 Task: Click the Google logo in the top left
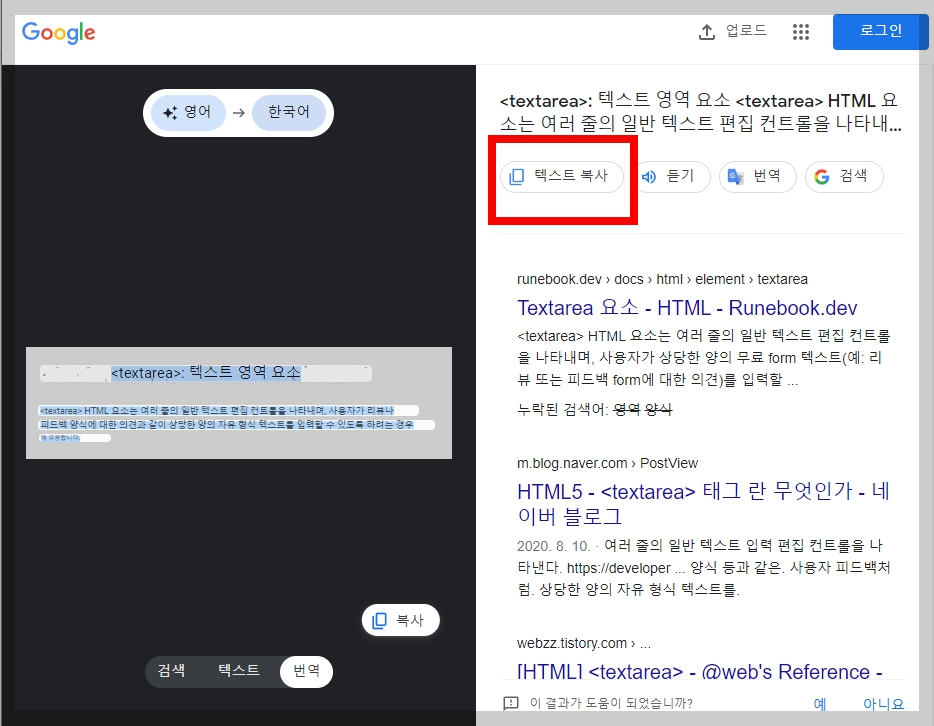tap(57, 32)
